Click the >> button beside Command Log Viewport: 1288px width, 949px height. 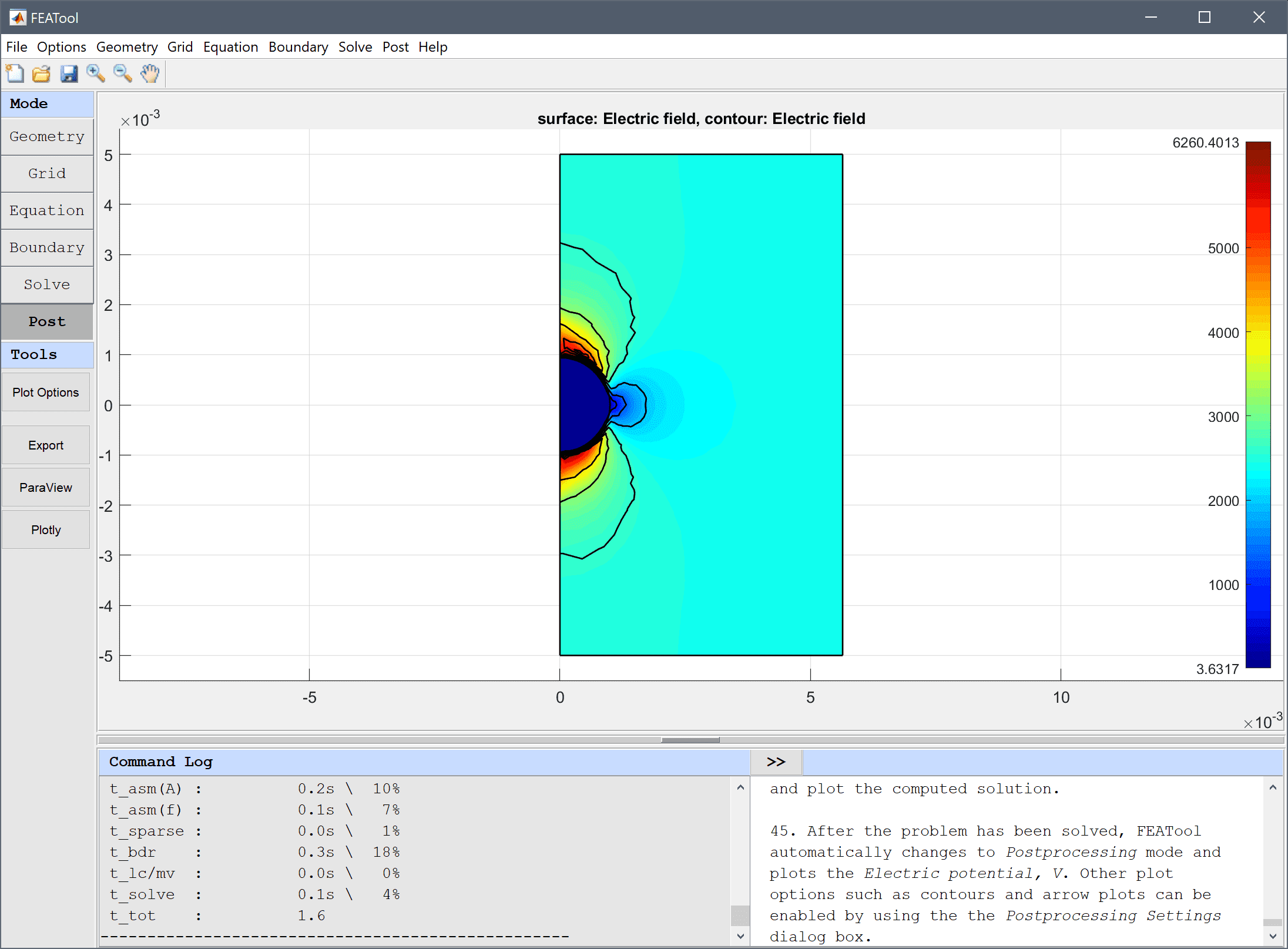pos(776,762)
